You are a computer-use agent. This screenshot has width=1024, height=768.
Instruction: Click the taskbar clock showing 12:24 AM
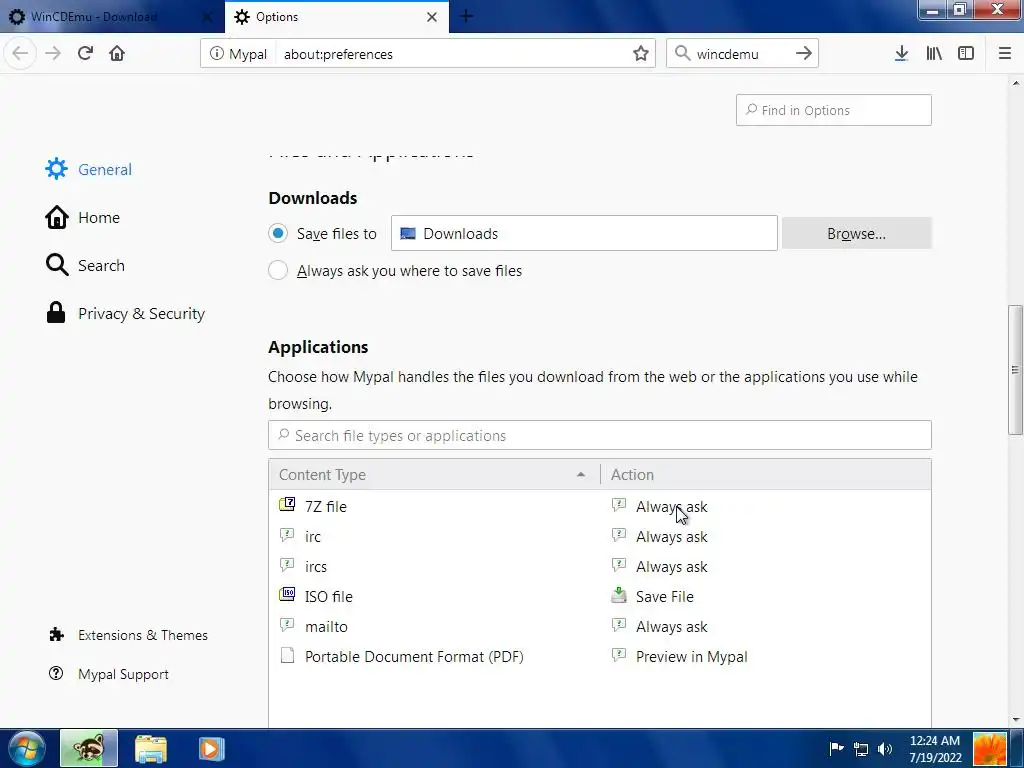point(935,748)
